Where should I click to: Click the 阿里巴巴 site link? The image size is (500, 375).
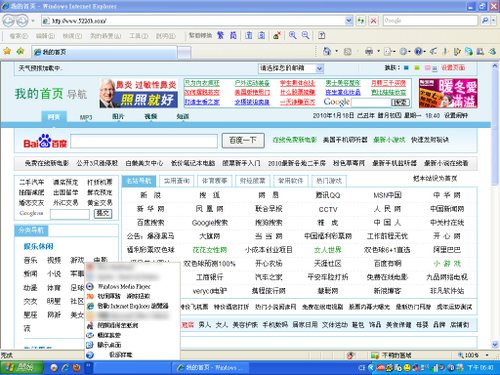pos(447,250)
